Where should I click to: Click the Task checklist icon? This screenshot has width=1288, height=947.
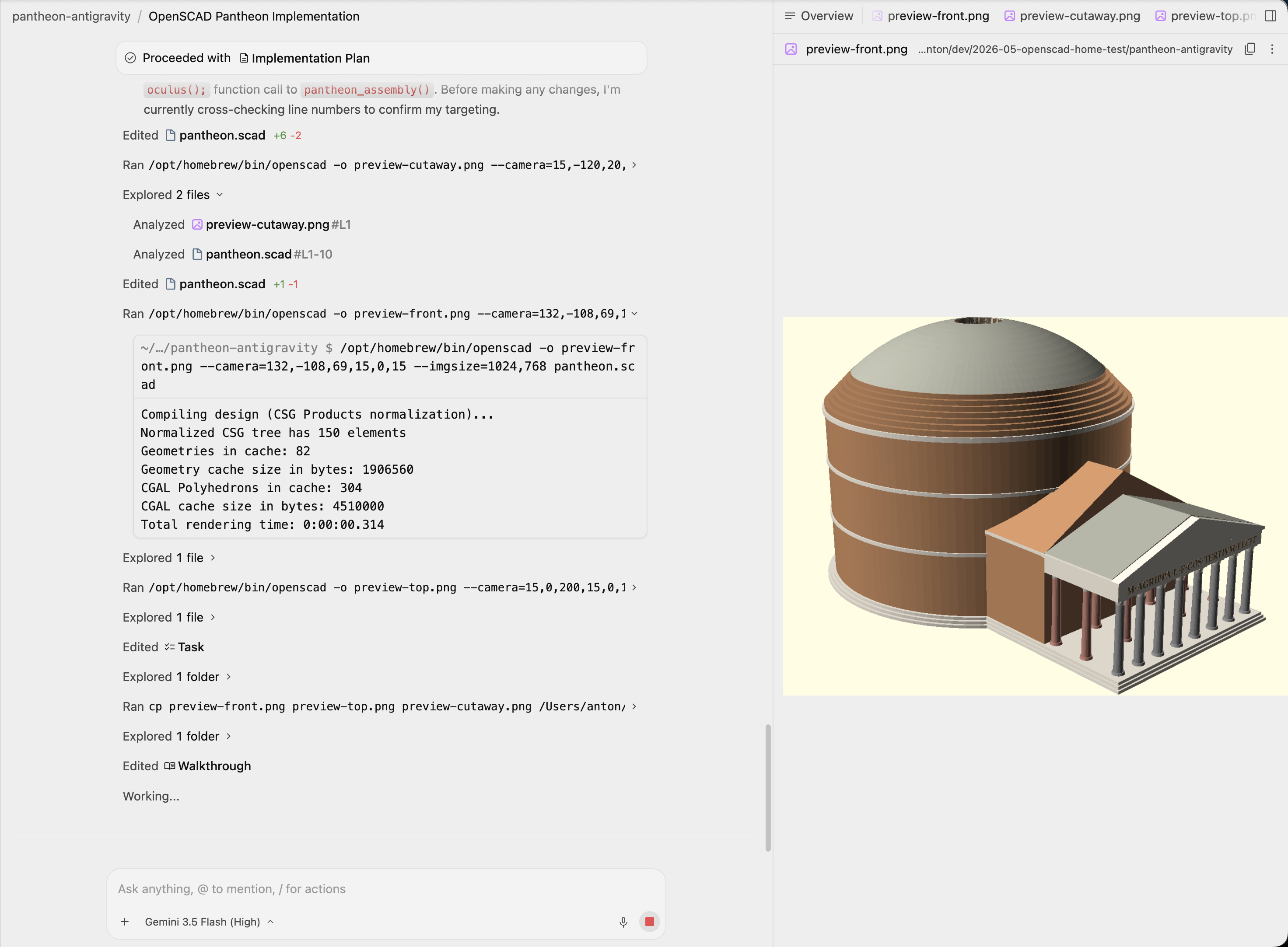click(x=170, y=647)
